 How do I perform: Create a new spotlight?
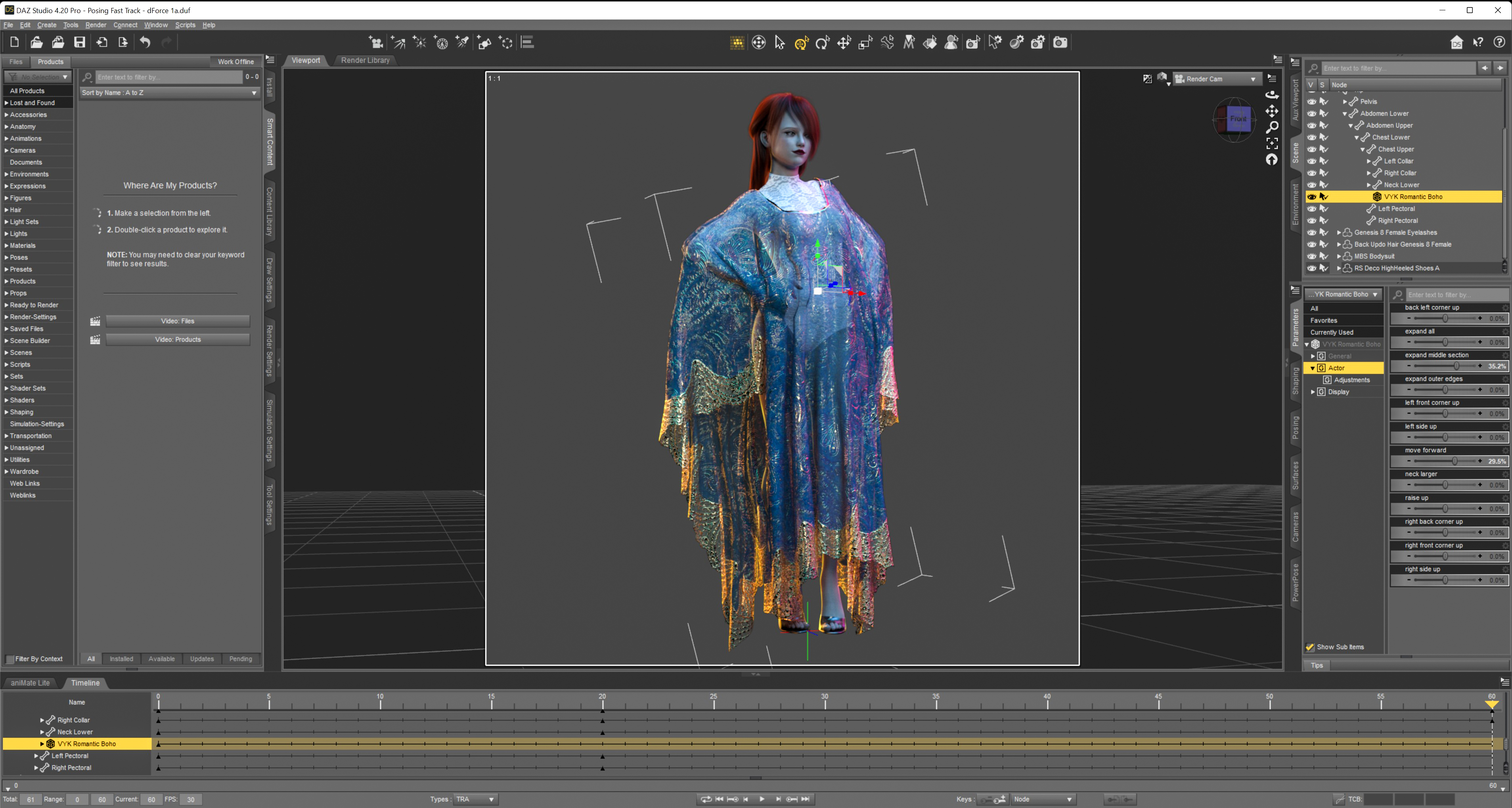(x=462, y=42)
